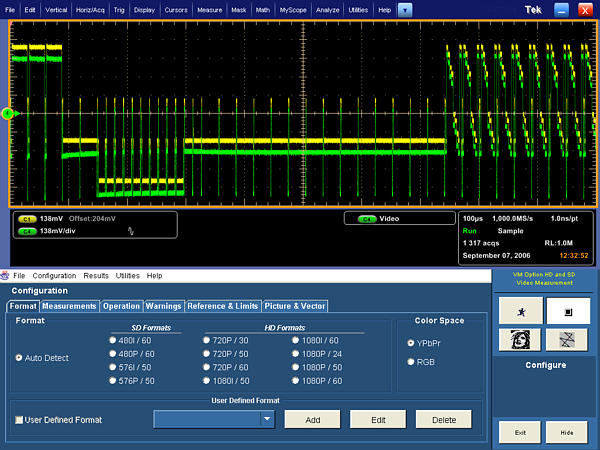Enable the User Defined Format checkbox
Image resolution: width=600 pixels, height=450 pixels.
(20, 420)
